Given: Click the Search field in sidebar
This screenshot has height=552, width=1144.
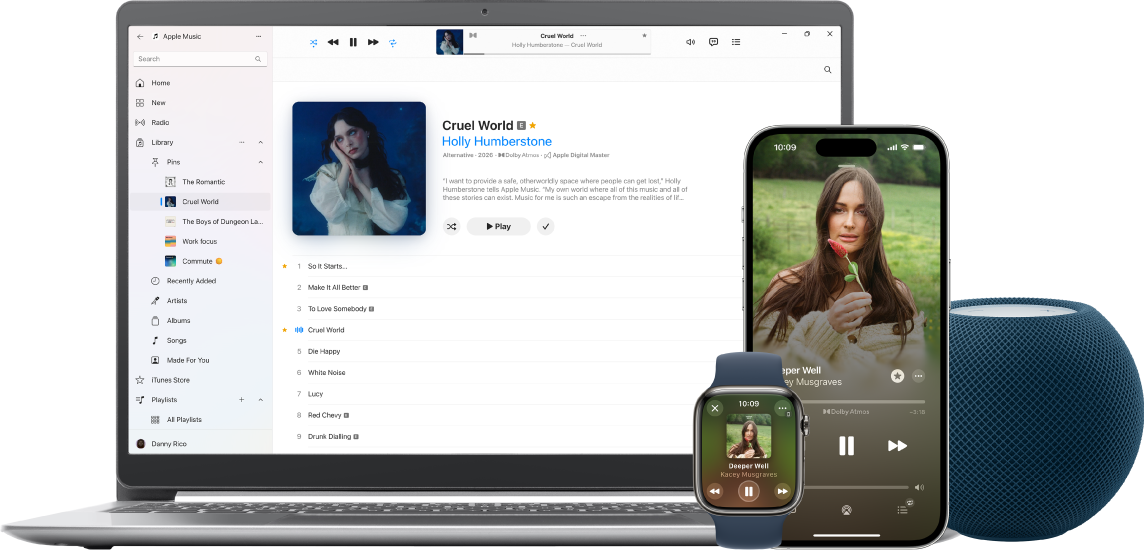Looking at the screenshot, I should coord(200,59).
